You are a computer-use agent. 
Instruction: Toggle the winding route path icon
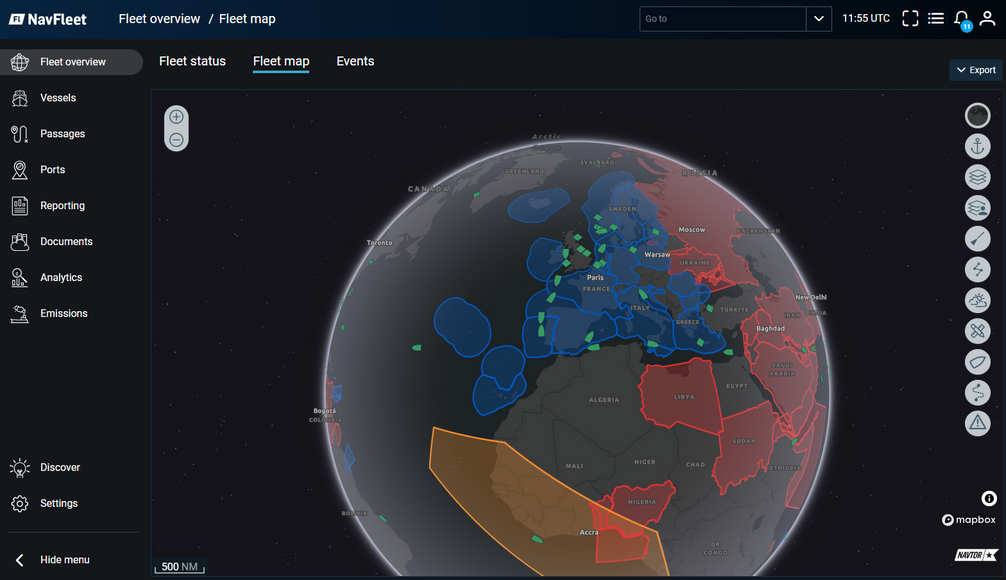(x=978, y=393)
